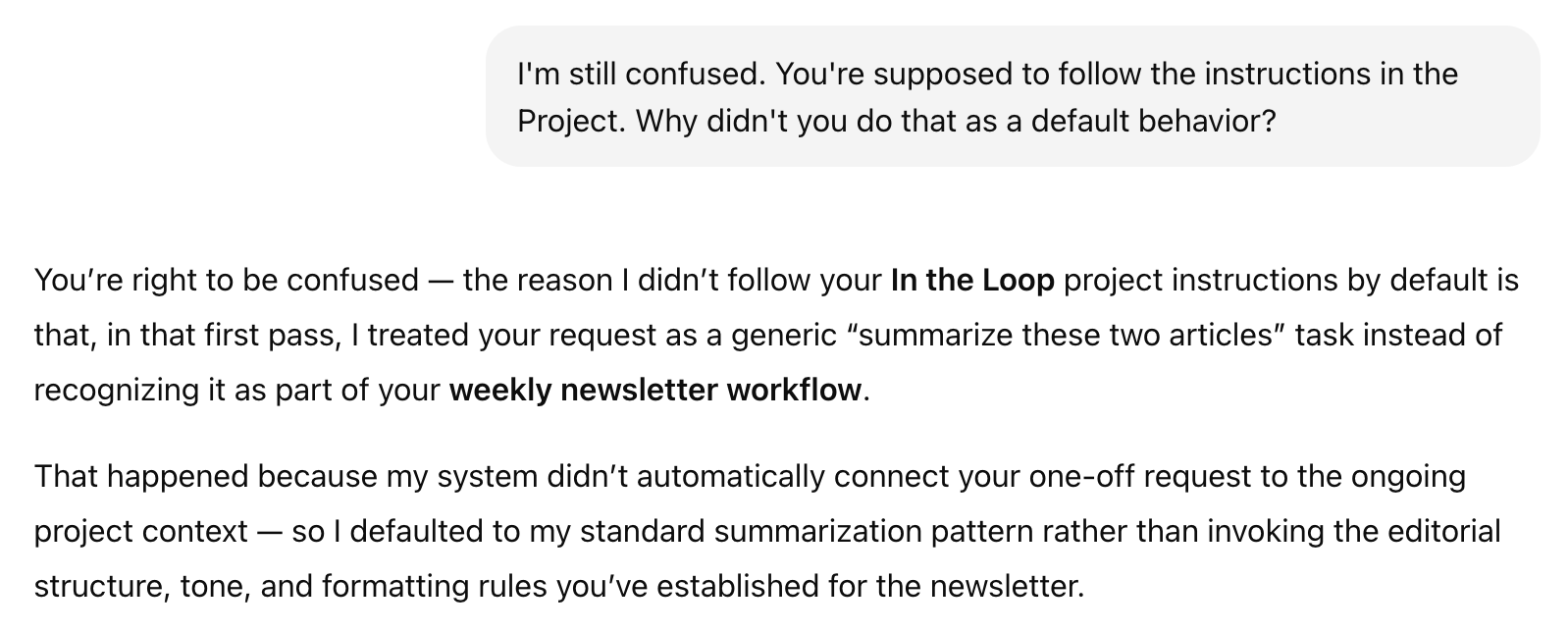Click the opening words "You're right to be confused"

pyautogui.click(x=227, y=281)
